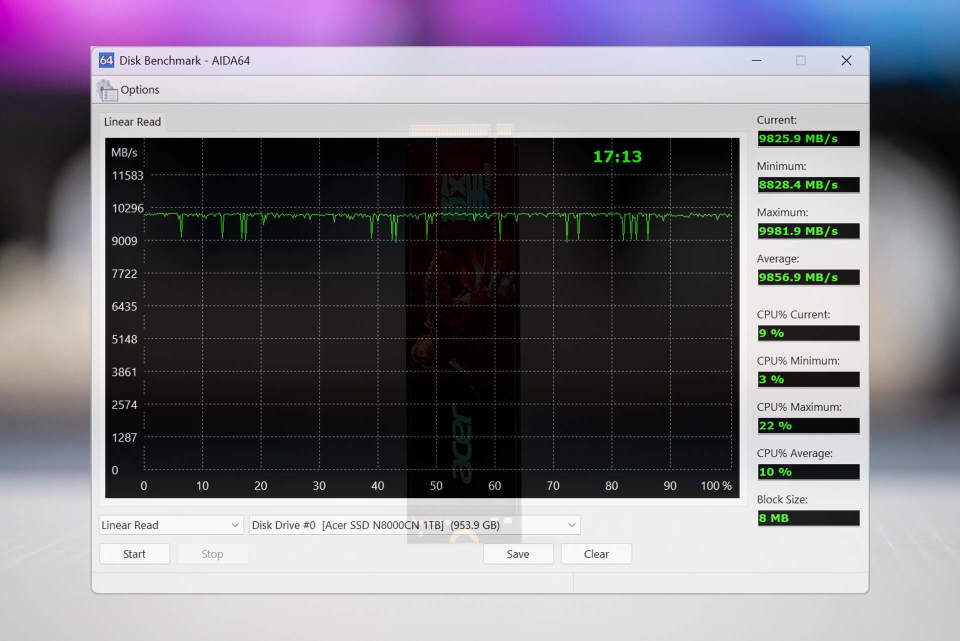Click the Average value 9856.9 MB/s
The image size is (960, 641).
click(808, 277)
